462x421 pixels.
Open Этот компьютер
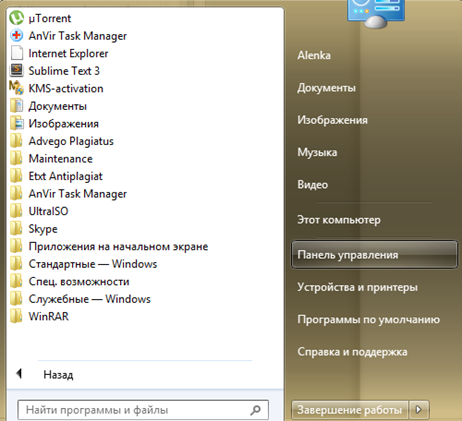click(339, 220)
